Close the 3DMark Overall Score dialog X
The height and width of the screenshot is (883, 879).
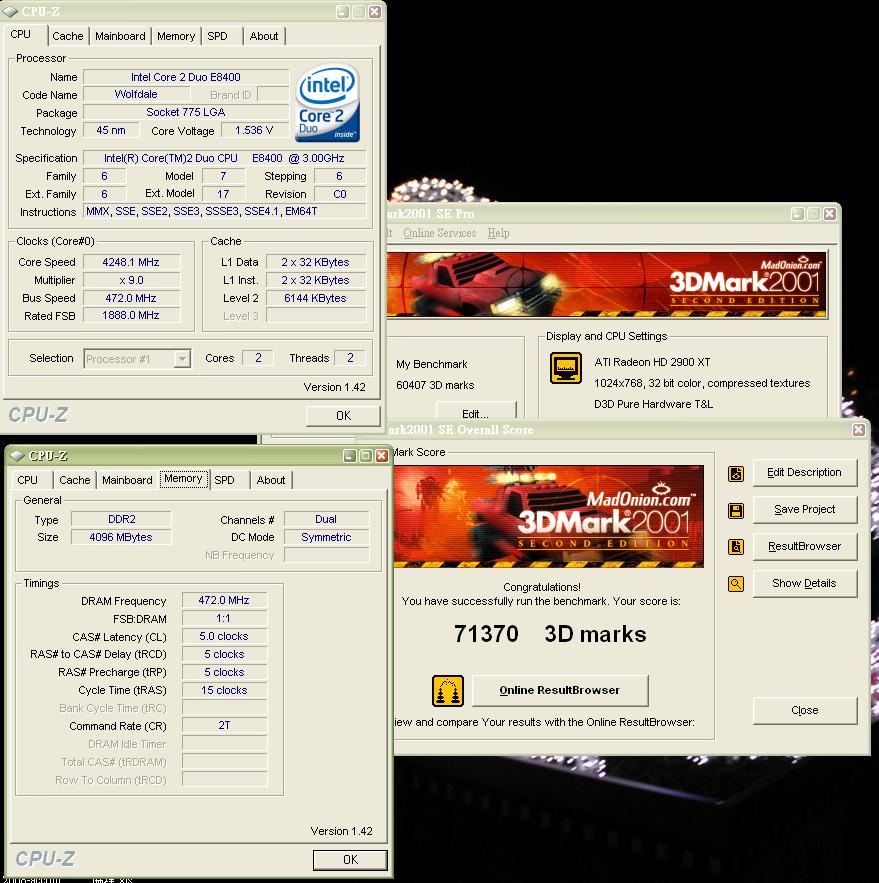(x=859, y=430)
